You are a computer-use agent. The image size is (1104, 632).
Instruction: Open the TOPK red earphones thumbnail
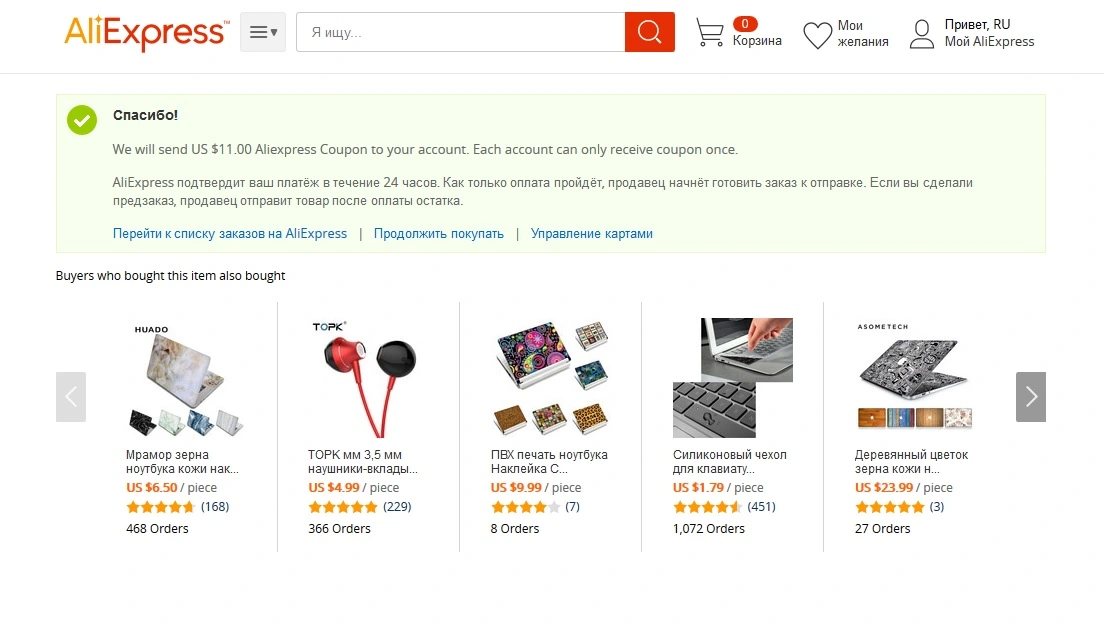(368, 378)
